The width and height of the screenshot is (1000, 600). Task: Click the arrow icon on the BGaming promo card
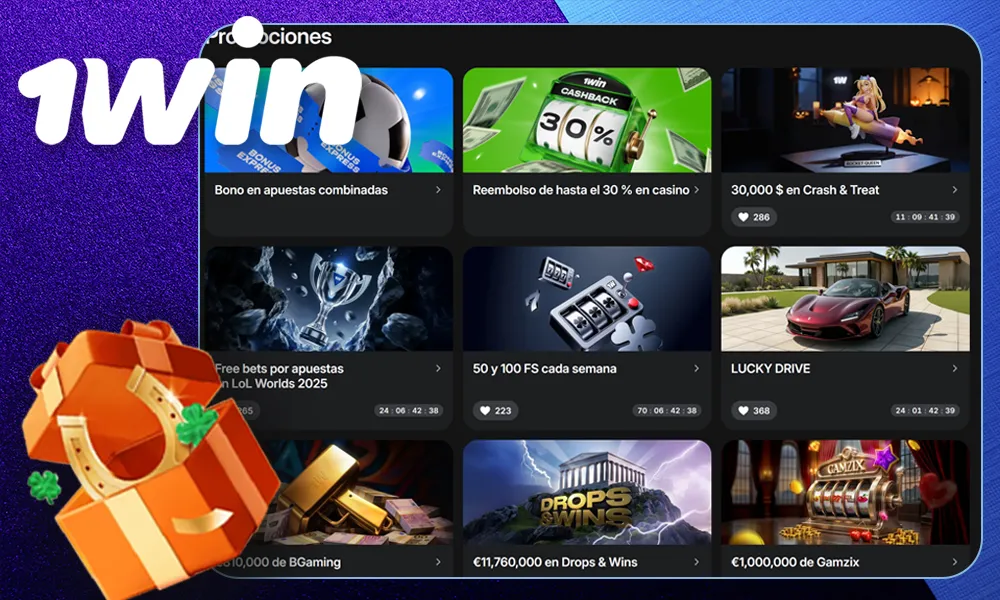[x=436, y=562]
